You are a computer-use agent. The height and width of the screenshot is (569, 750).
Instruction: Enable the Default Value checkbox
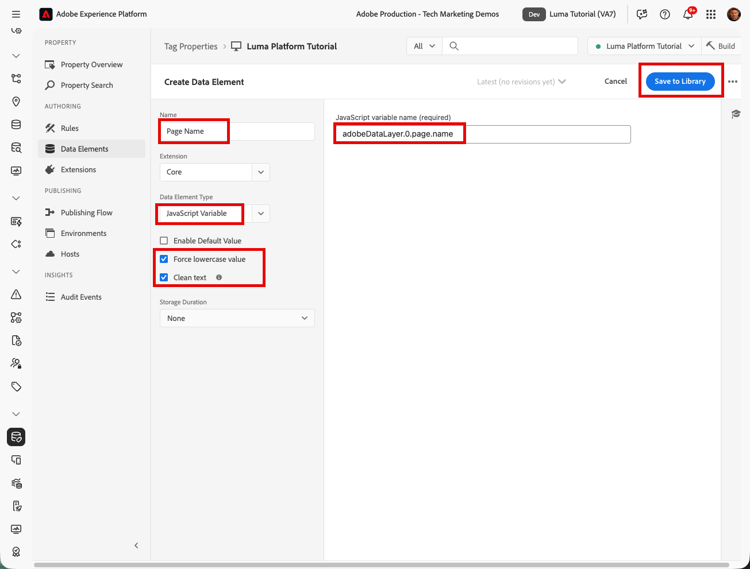(164, 241)
